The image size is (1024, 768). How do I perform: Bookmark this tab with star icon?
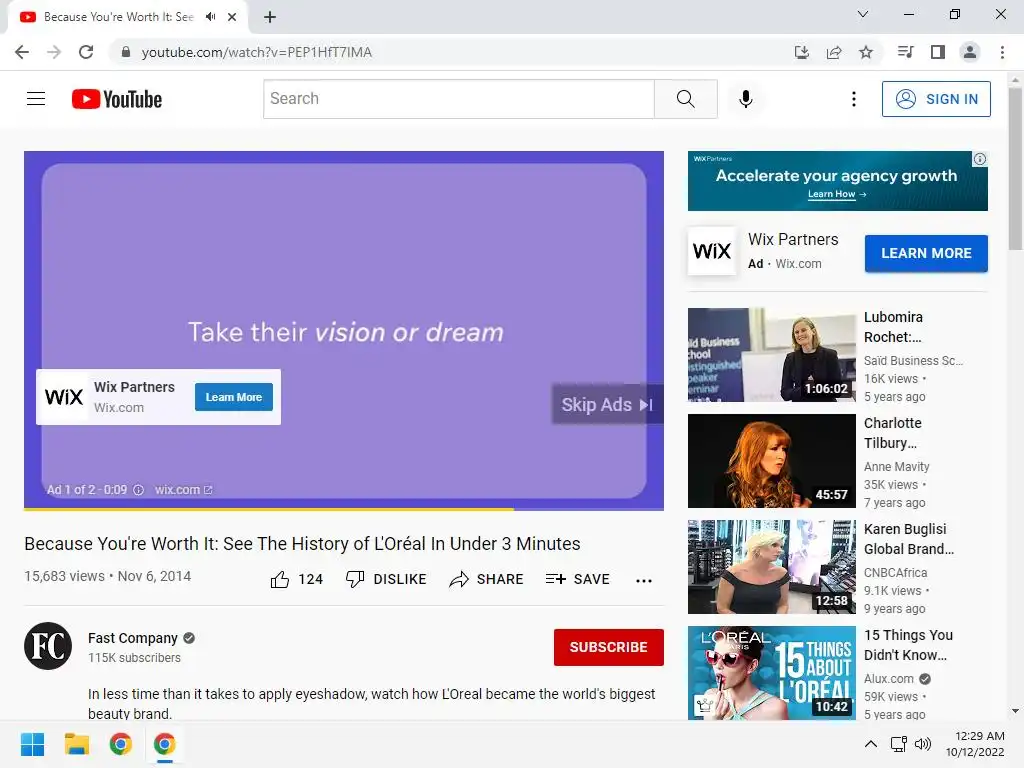pyautogui.click(x=866, y=52)
